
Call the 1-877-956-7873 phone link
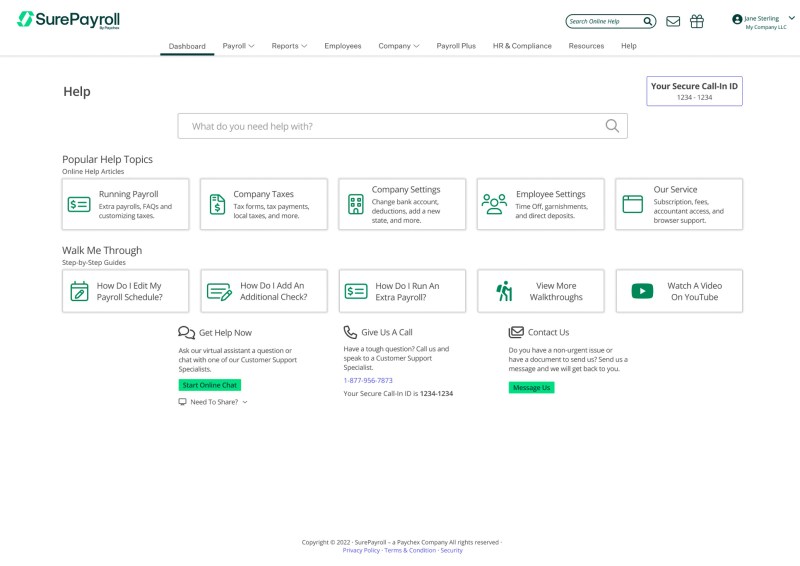[x=368, y=380]
